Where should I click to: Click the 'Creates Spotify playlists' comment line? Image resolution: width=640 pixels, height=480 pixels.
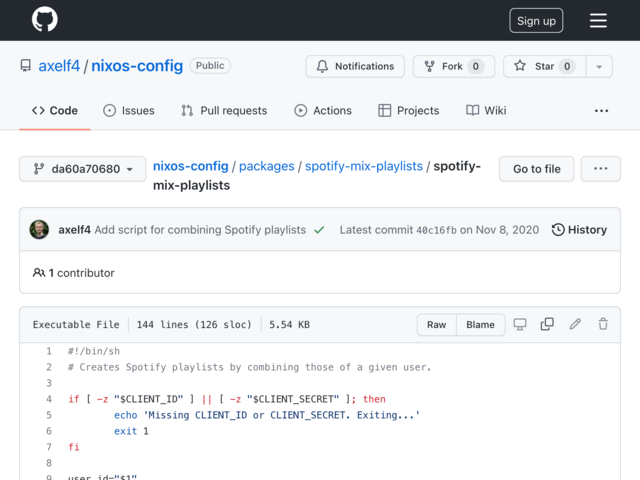coord(249,367)
